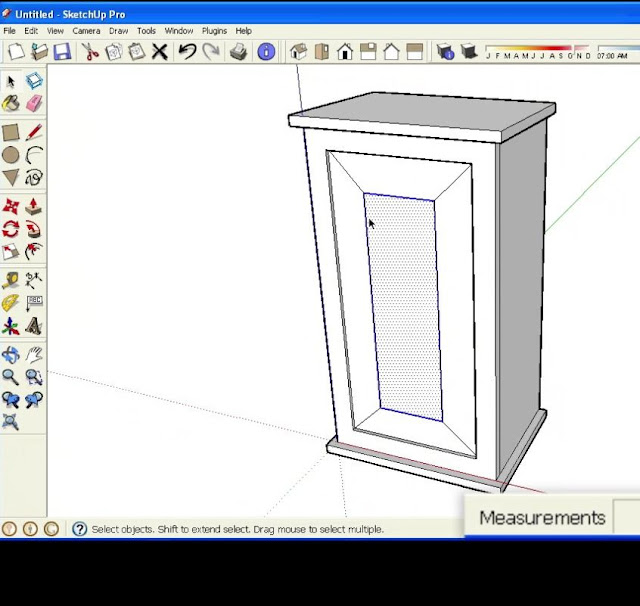Undo the last action
The width and height of the screenshot is (640, 606).
[x=187, y=52]
